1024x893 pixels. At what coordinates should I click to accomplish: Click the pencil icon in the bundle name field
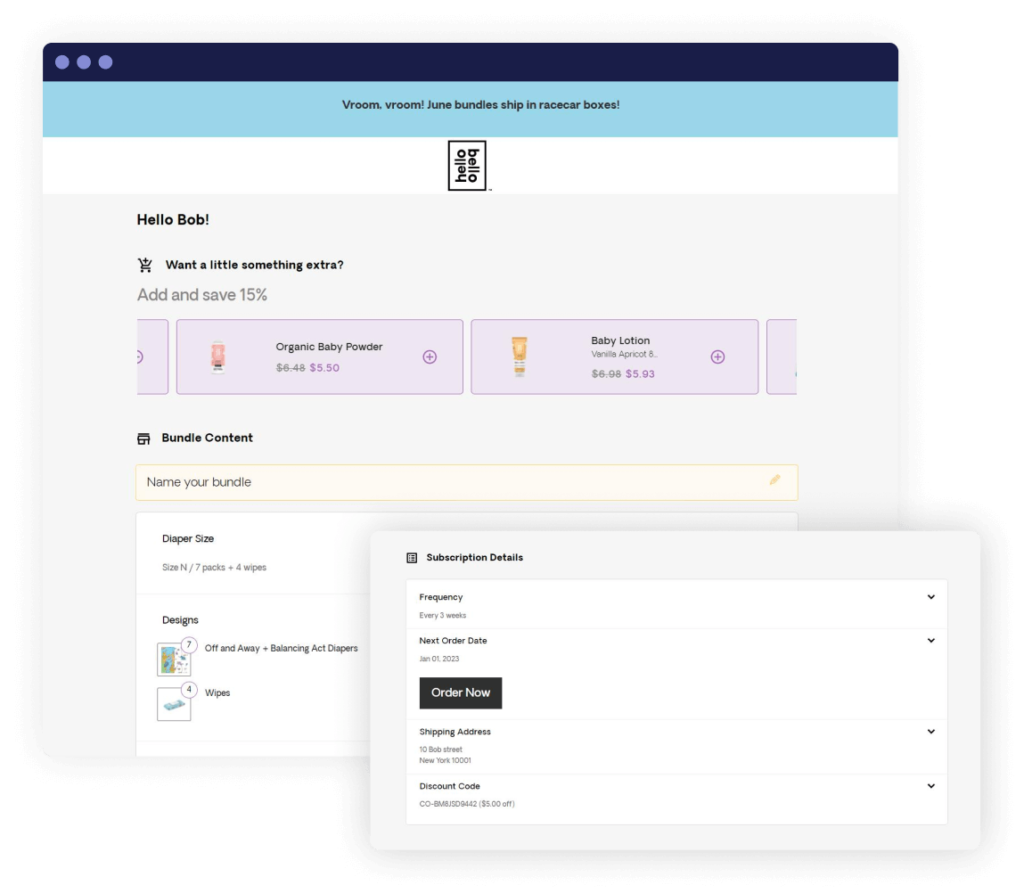[776, 481]
